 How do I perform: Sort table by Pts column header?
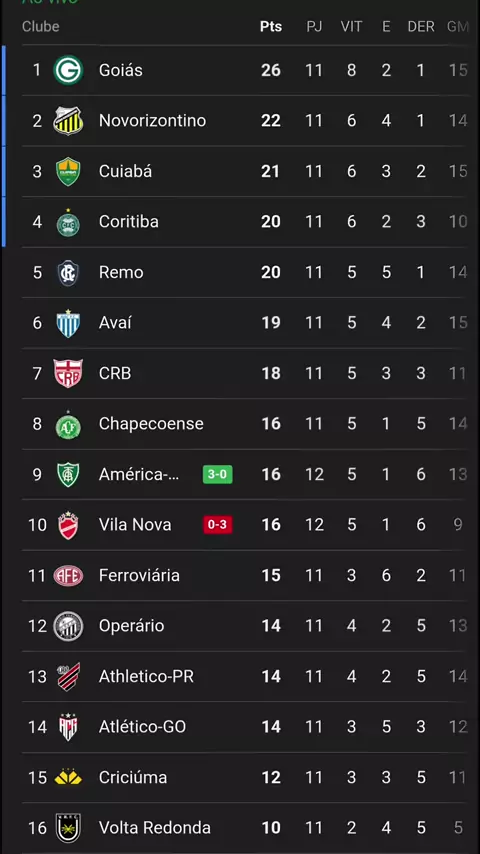tap(271, 27)
